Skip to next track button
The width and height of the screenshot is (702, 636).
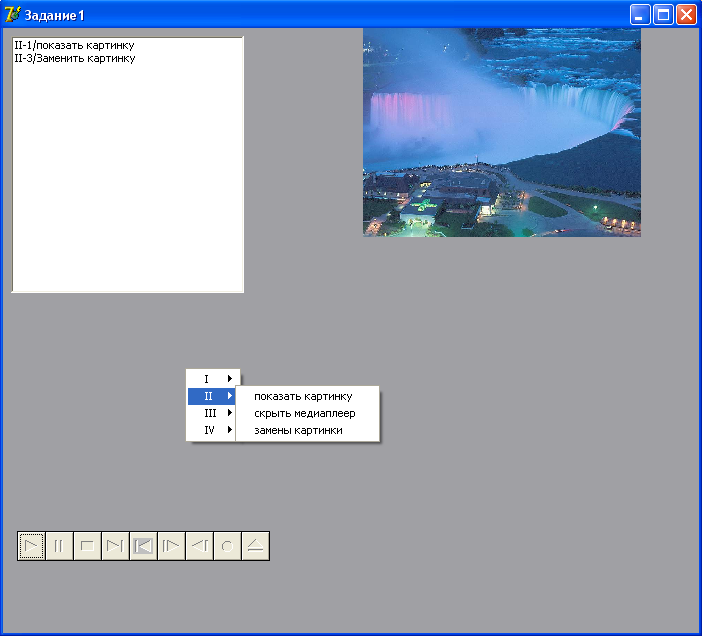click(x=115, y=546)
